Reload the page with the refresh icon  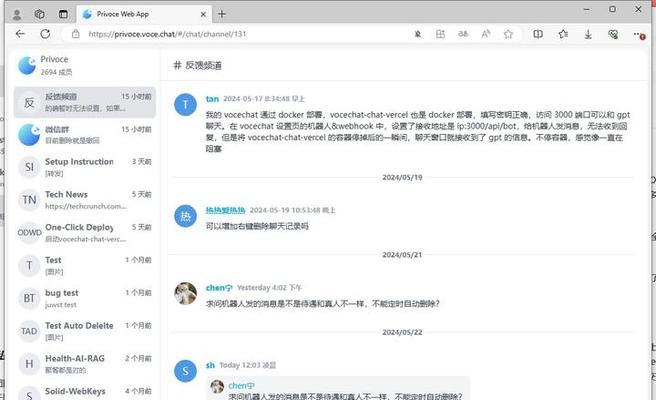tap(45, 34)
